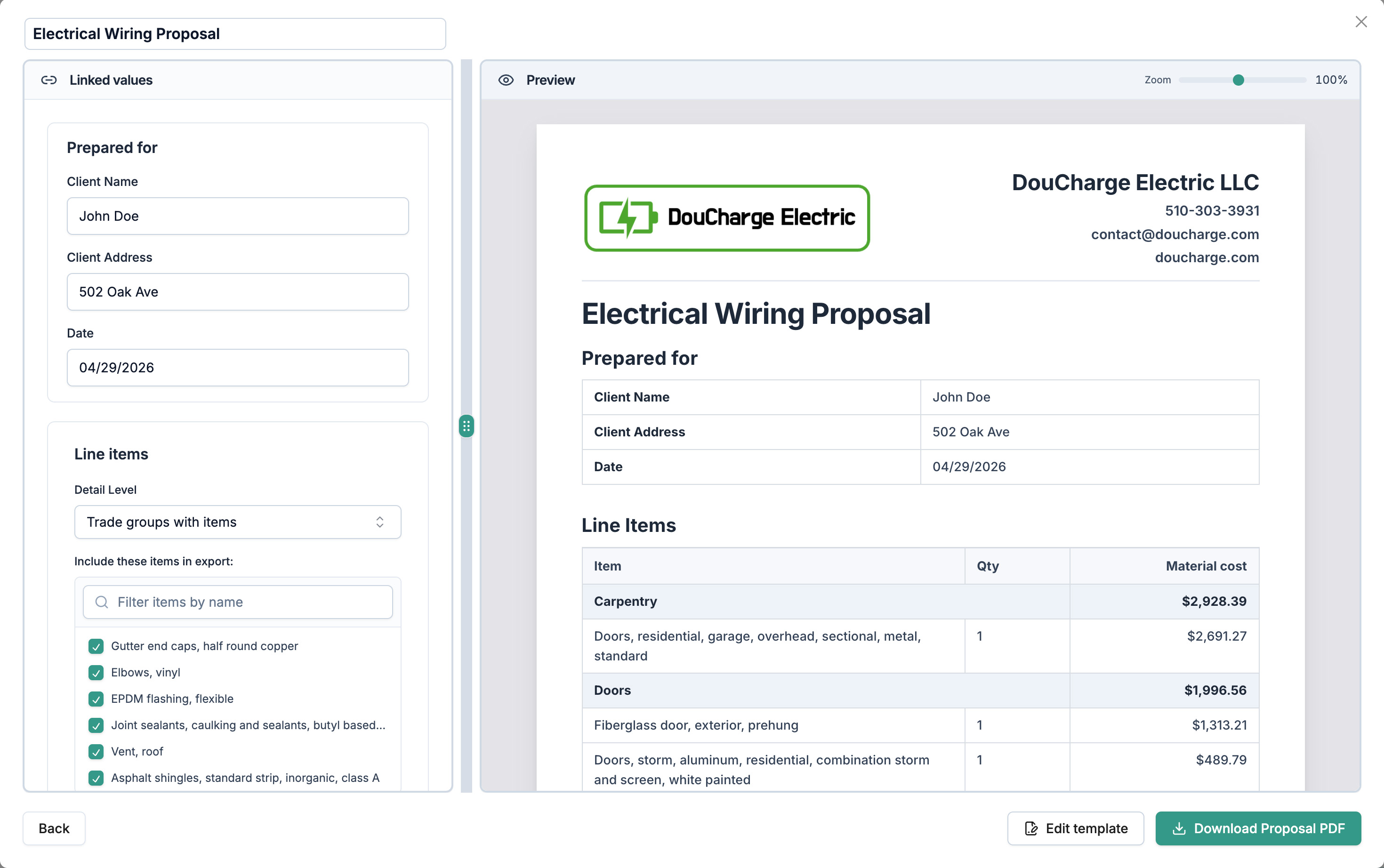Uncheck Elbows, vinyl item
The height and width of the screenshot is (868, 1384).
(96, 672)
